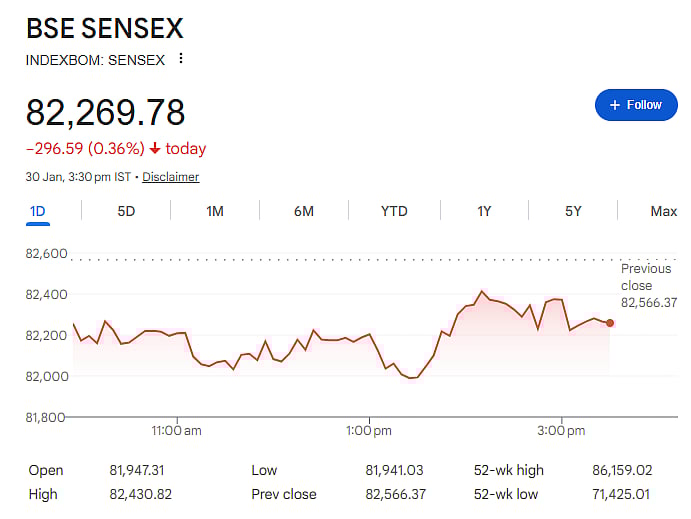
Task: Click the Prev close value 82,566.37
Action: pyautogui.click(x=395, y=494)
